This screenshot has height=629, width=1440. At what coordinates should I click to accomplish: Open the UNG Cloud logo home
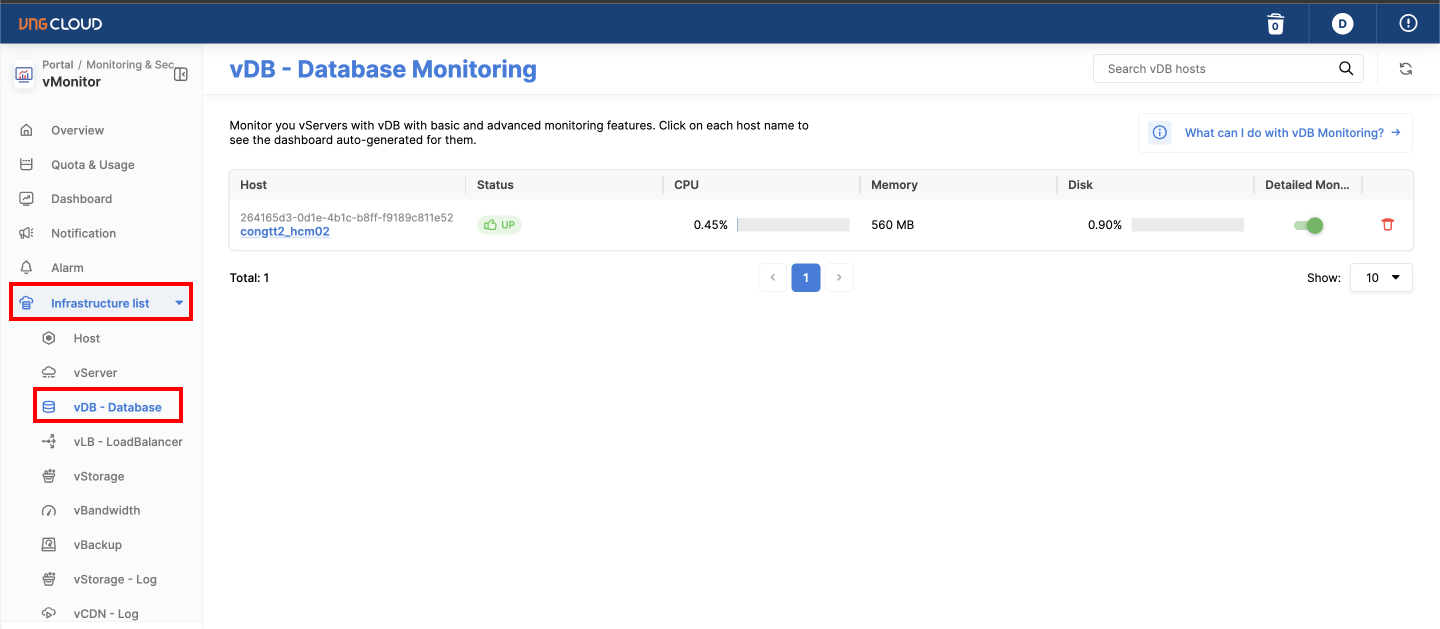[61, 23]
